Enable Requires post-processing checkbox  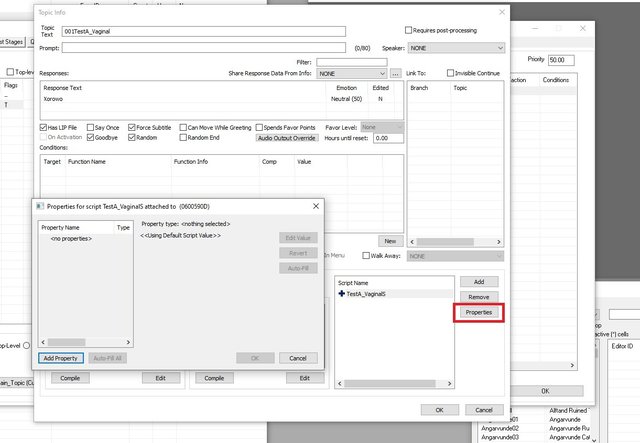click(408, 31)
